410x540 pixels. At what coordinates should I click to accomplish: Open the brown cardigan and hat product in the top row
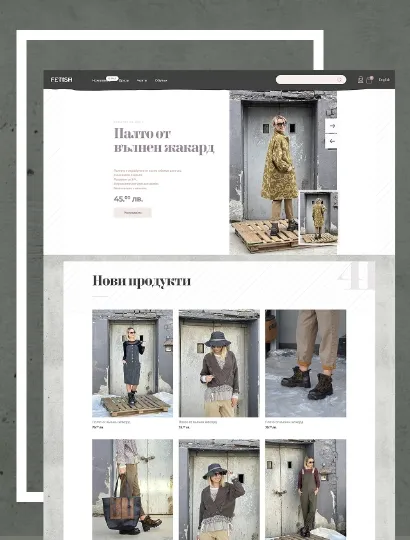coord(219,363)
